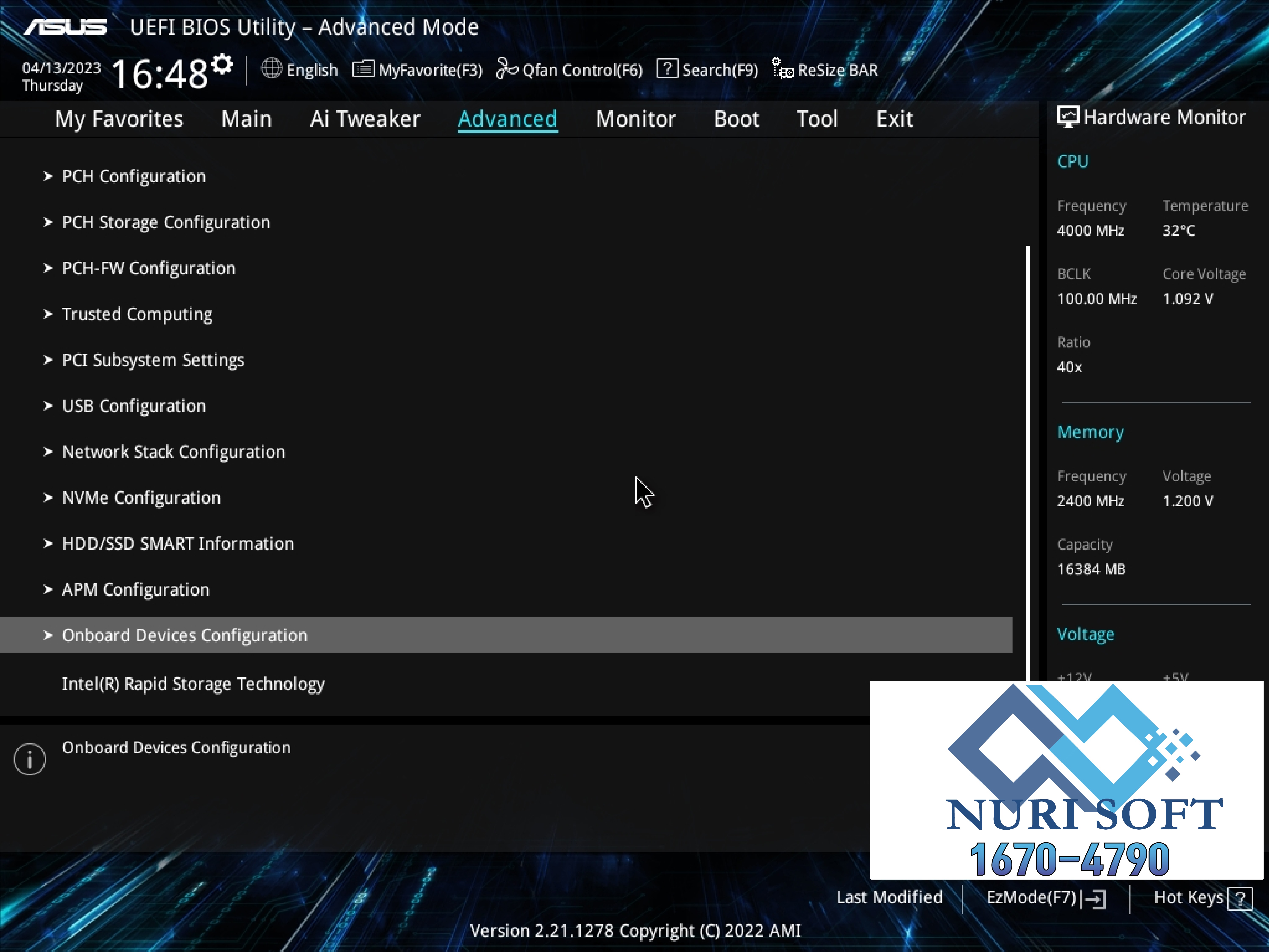Click CPU frequency value 4000 MHz

click(1091, 231)
